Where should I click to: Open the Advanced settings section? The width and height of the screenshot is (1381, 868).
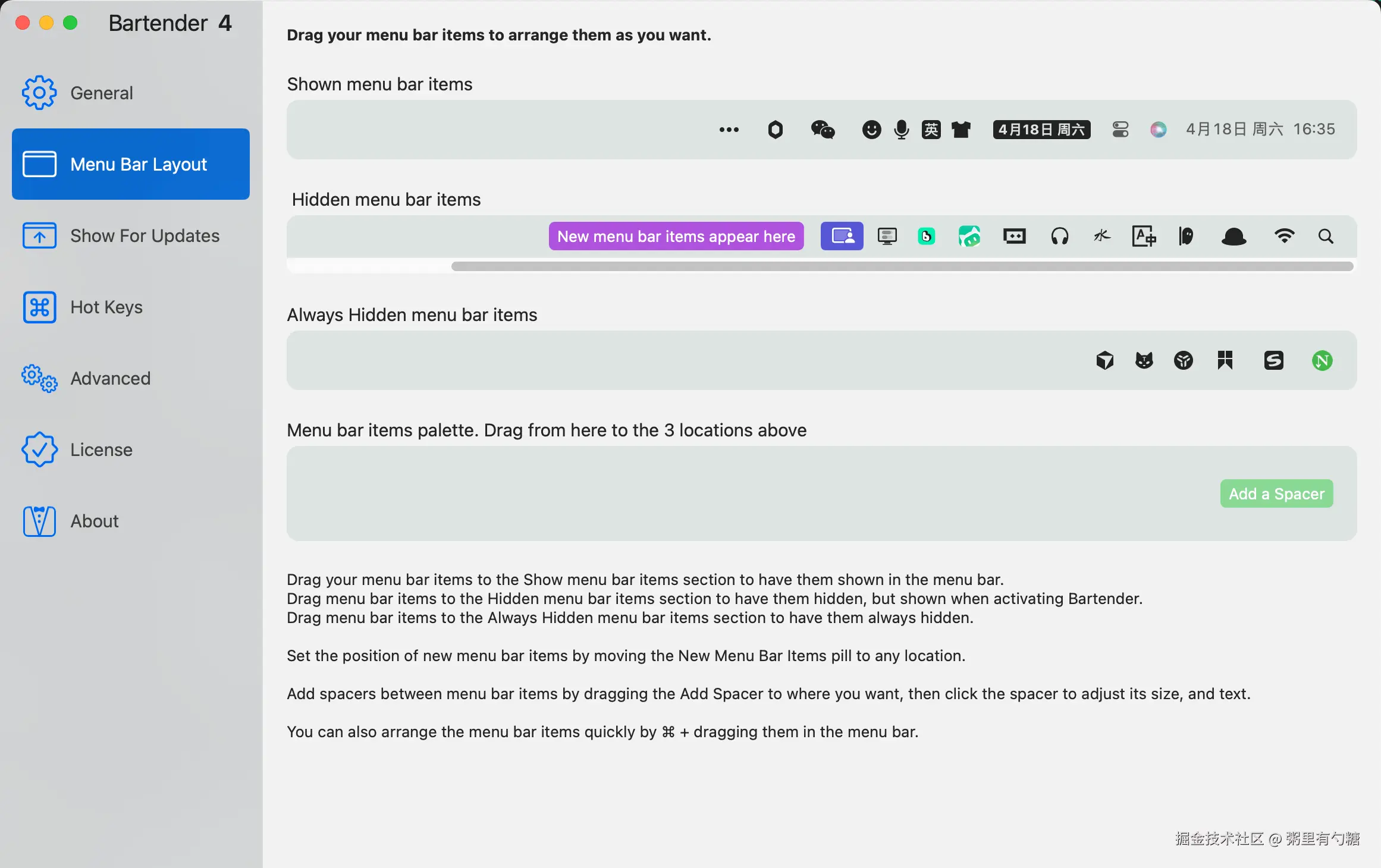click(110, 378)
